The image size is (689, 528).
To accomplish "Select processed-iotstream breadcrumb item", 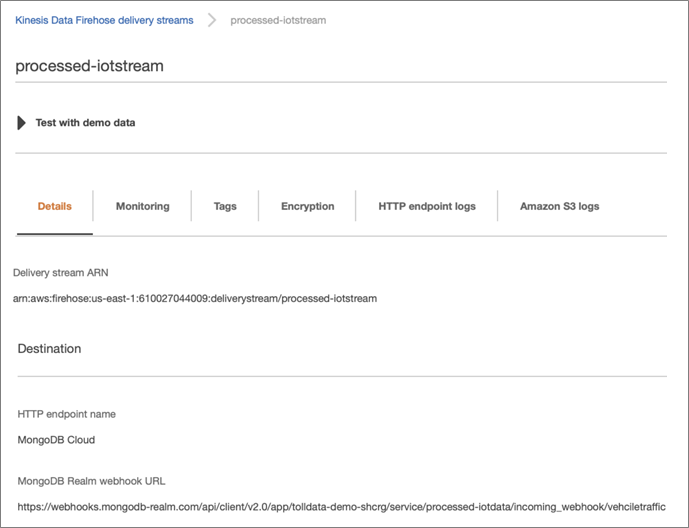I will click(278, 20).
